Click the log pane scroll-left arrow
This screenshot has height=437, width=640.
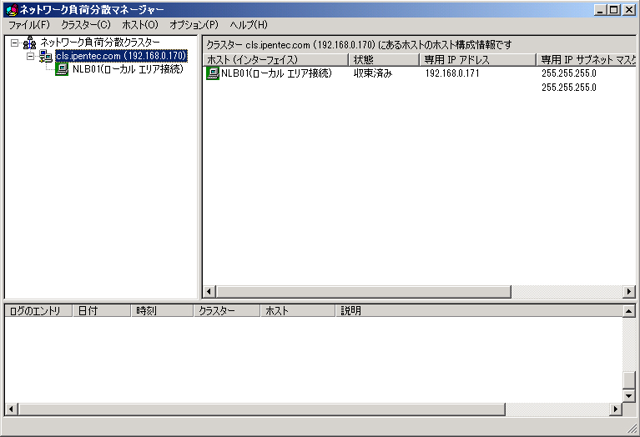[11, 409]
